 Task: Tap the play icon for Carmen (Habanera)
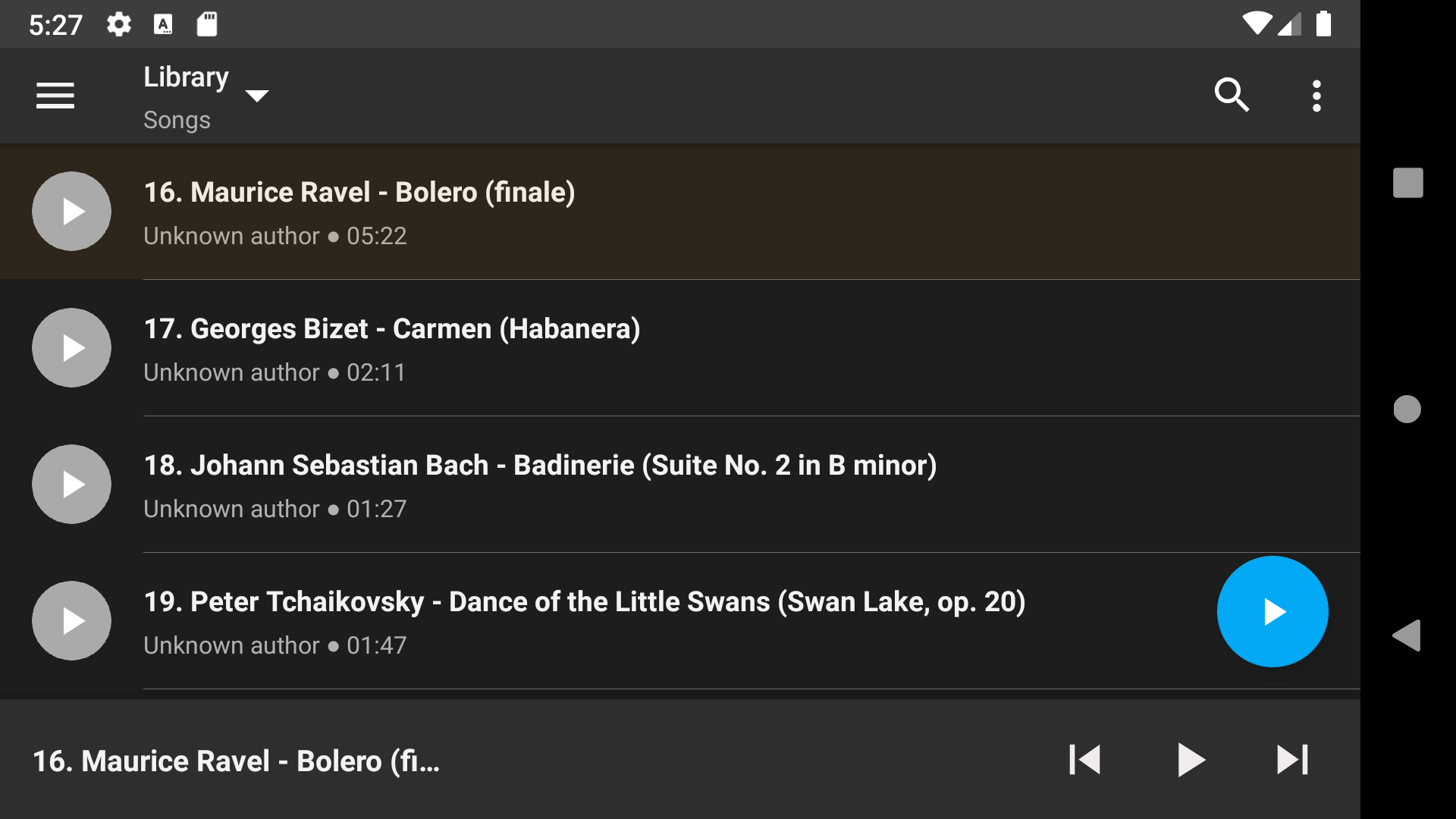pos(71,347)
